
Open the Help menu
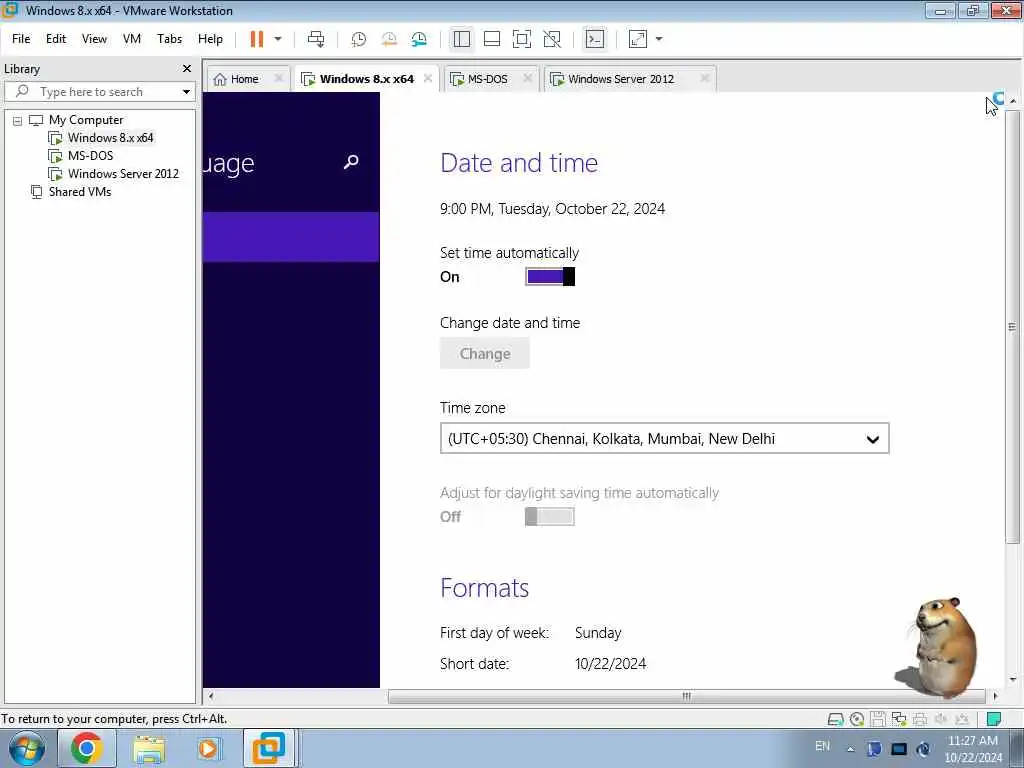[210, 39]
